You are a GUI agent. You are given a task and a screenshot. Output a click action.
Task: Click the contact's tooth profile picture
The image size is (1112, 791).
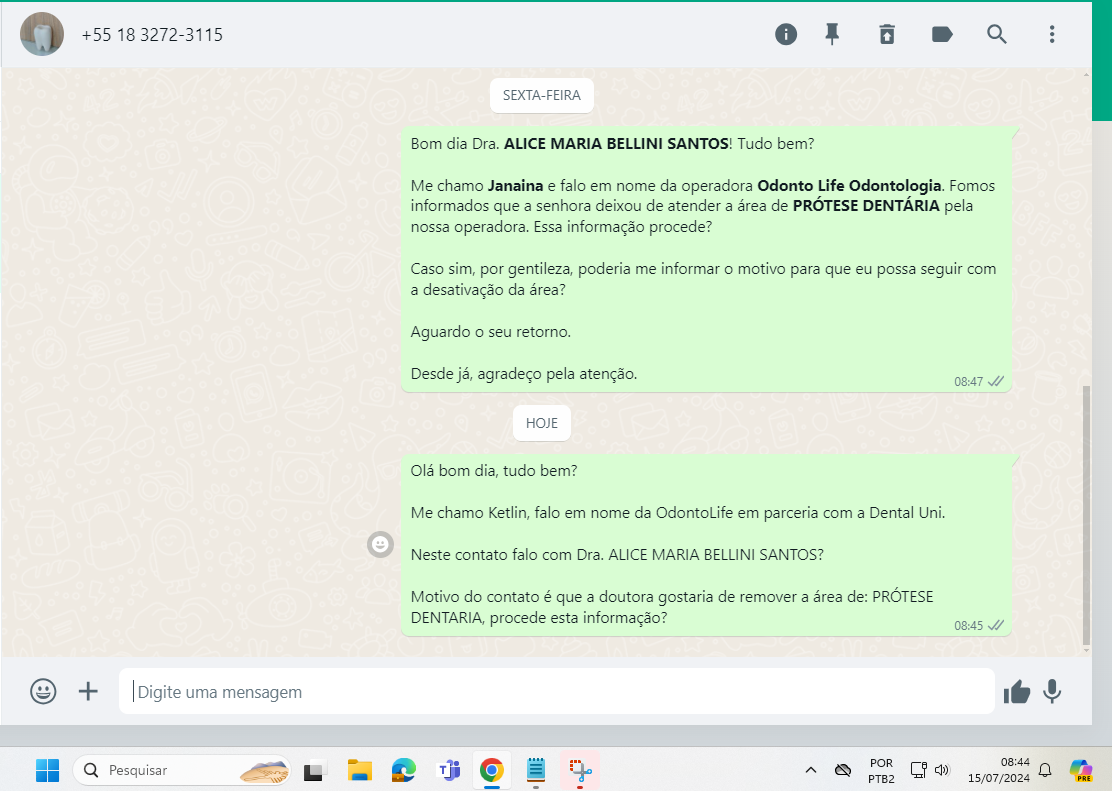click(42, 34)
